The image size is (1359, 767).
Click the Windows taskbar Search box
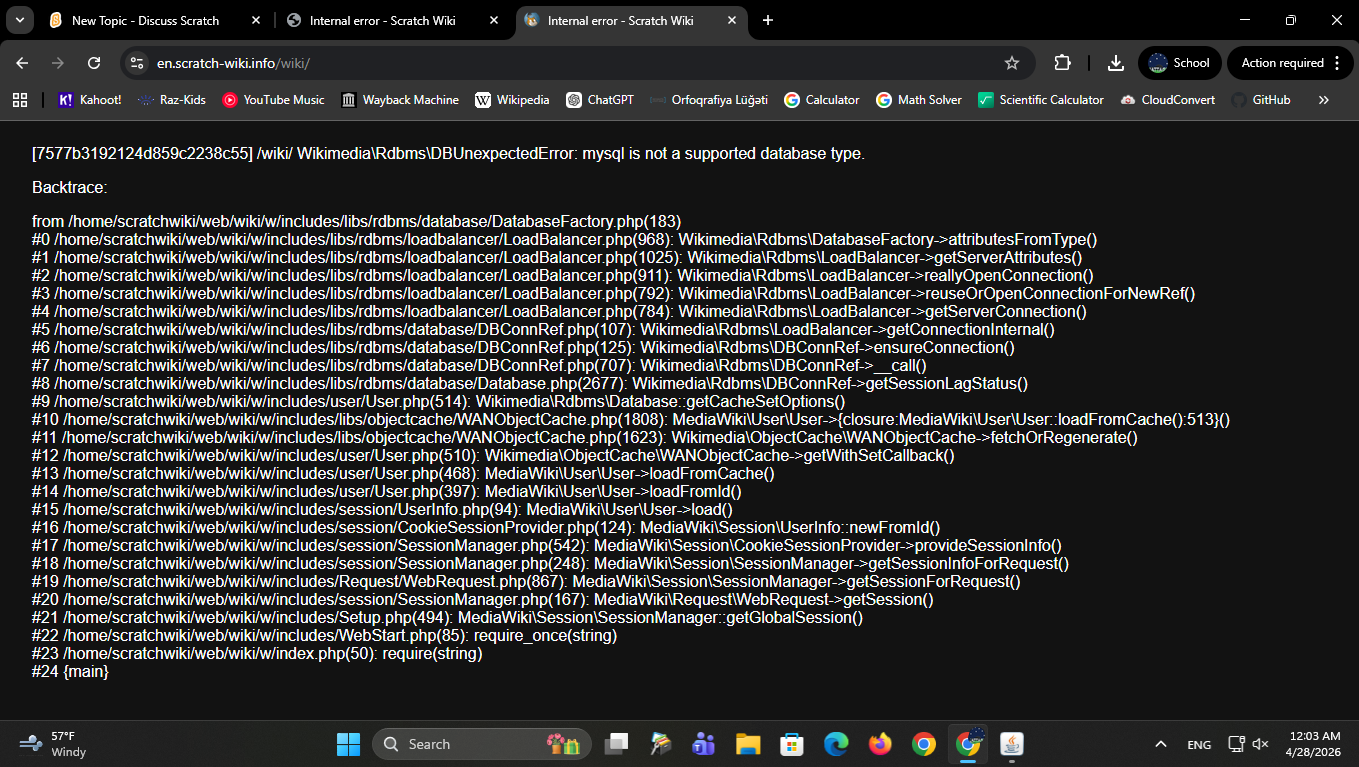coord(482,744)
